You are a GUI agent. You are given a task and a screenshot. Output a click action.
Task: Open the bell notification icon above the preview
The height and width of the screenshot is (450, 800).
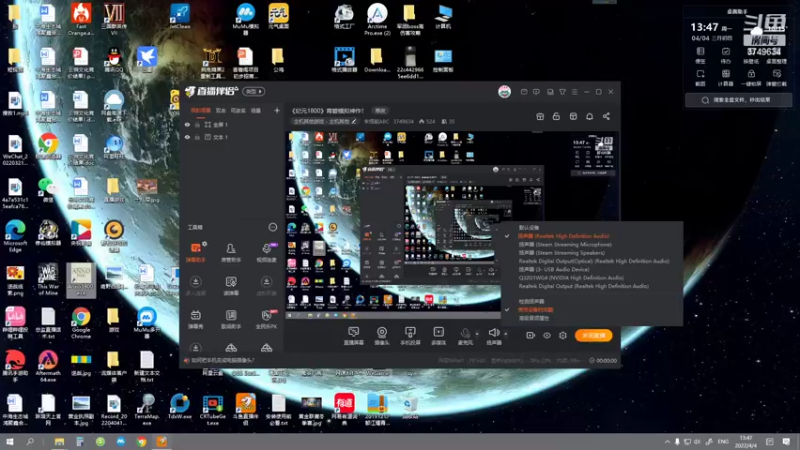tap(589, 116)
